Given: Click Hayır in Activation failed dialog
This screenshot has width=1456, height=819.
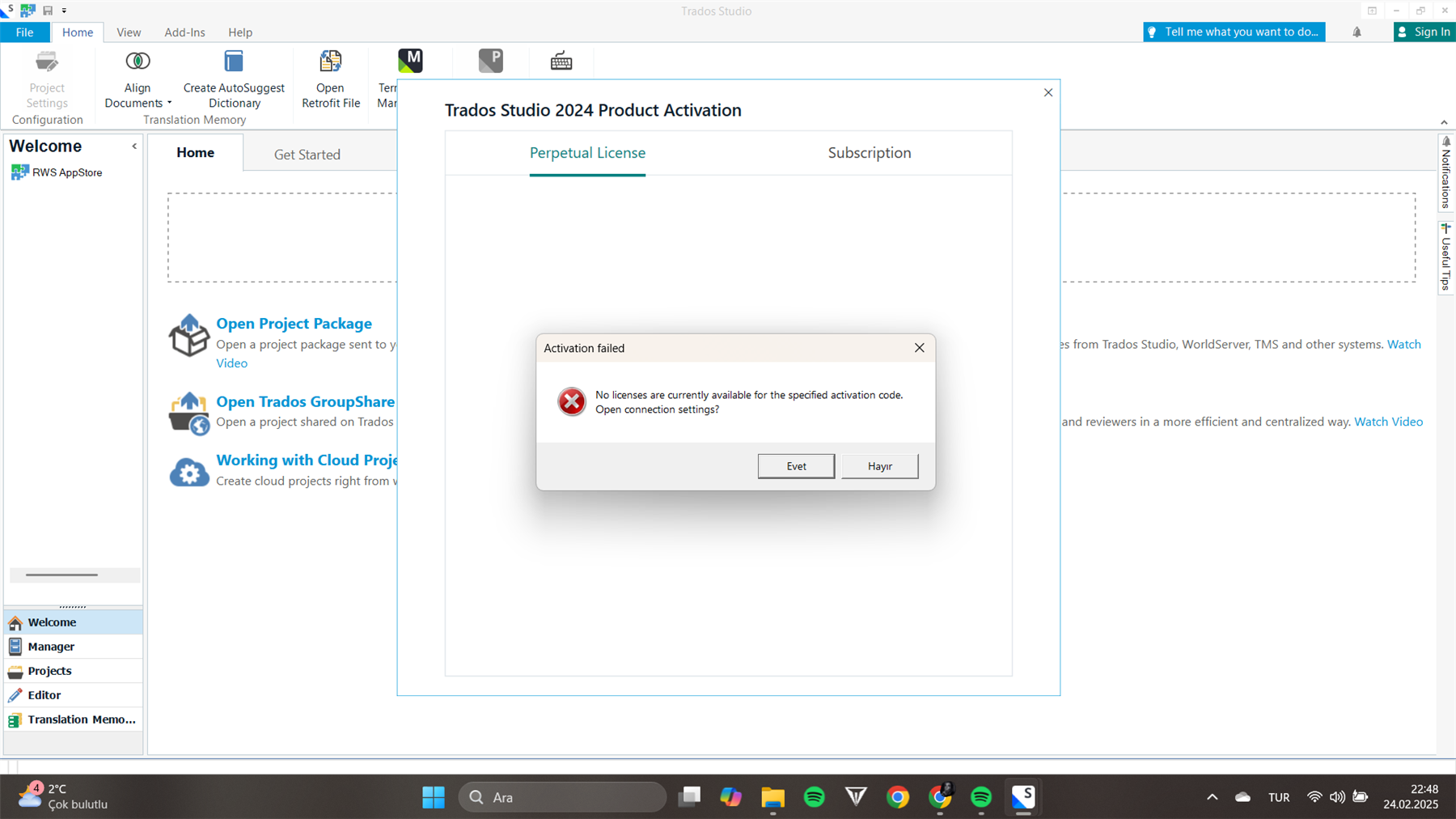Looking at the screenshot, I should click(x=880, y=466).
